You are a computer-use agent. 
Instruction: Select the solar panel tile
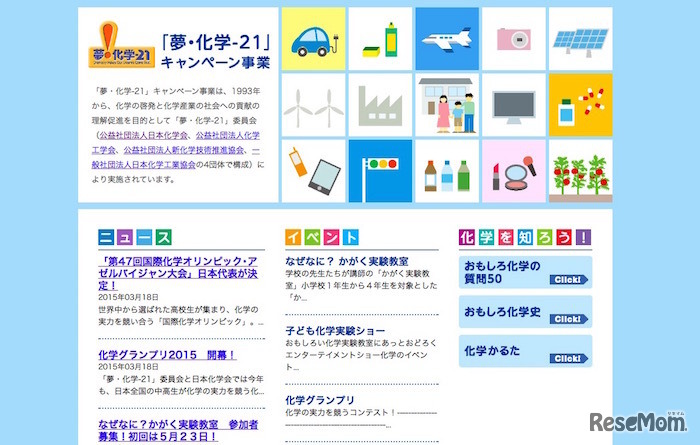click(x=580, y=39)
